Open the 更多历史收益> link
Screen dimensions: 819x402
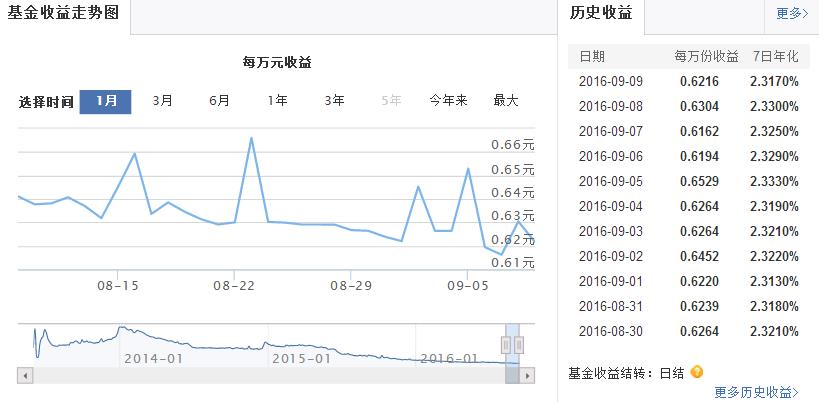[x=756, y=392]
